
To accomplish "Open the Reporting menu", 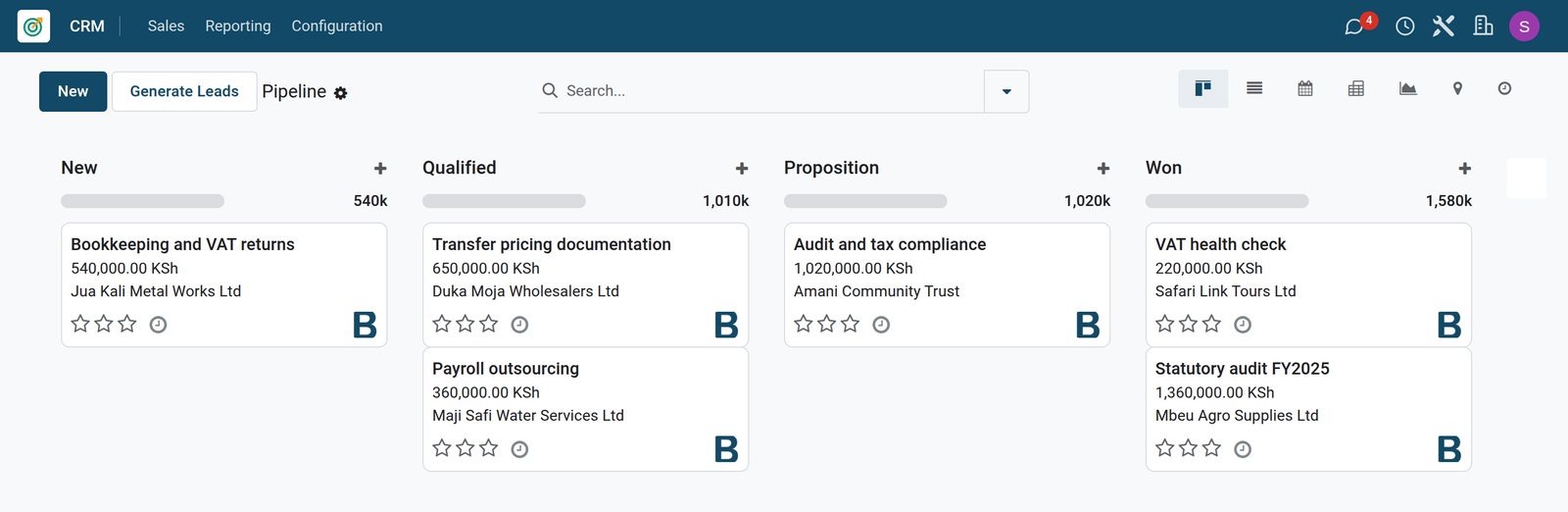I will pyautogui.click(x=238, y=26).
